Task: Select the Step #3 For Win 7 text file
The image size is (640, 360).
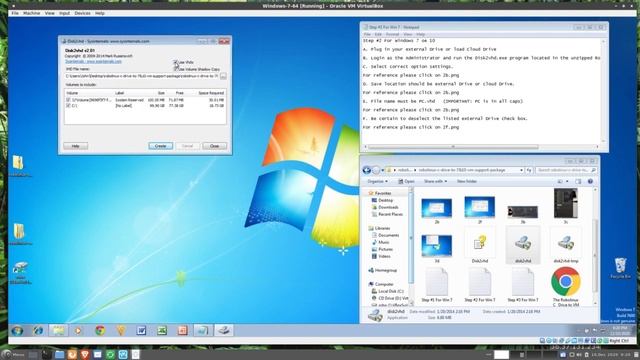Action: click(523, 285)
